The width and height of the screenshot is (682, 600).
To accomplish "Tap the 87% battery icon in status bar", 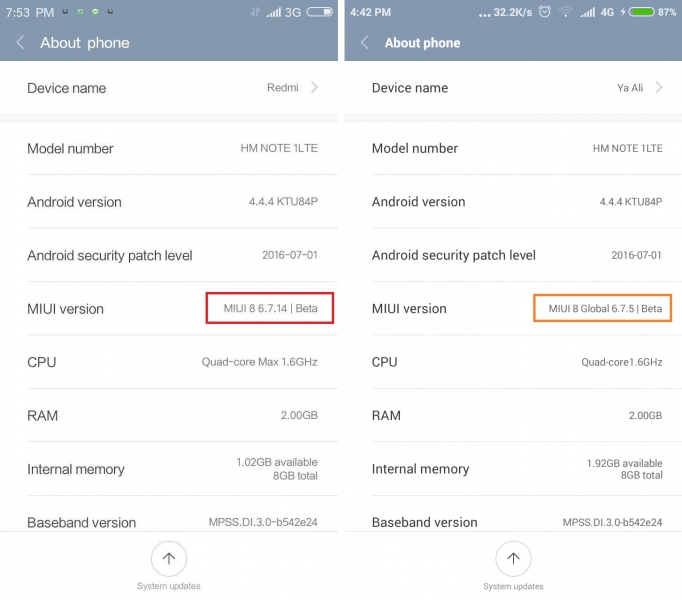I will 644,12.
